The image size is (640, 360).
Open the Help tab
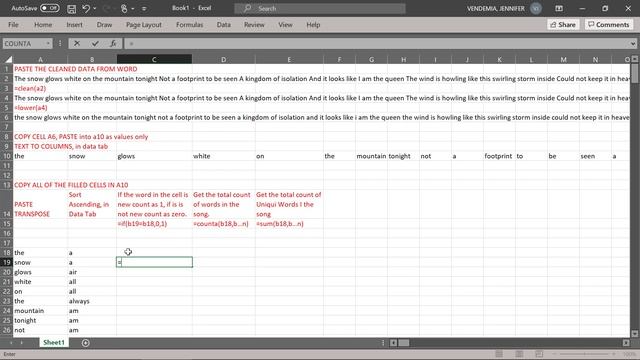pos(313,25)
